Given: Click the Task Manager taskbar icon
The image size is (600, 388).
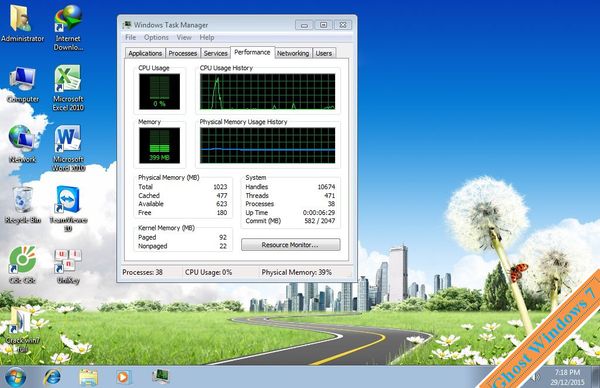Looking at the screenshot, I should (x=160, y=377).
